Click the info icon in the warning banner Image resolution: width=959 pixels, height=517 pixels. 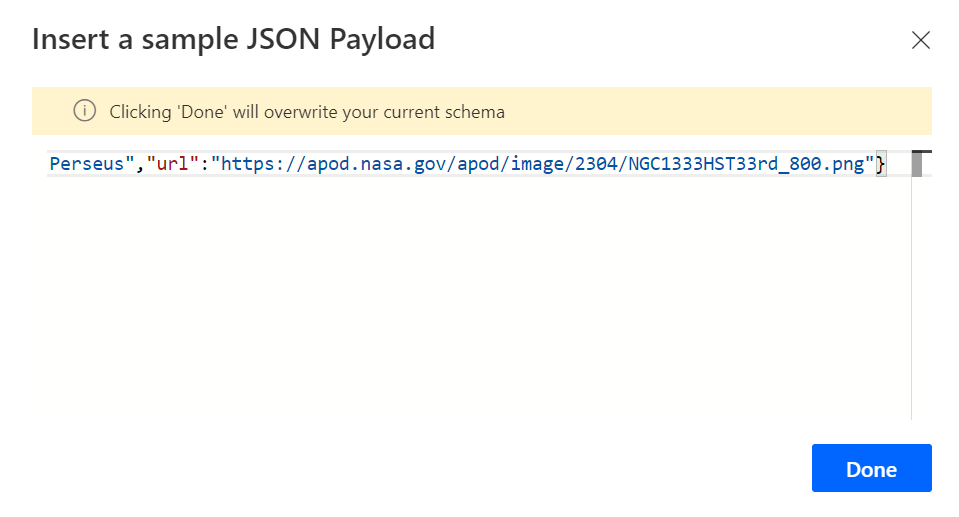point(85,111)
